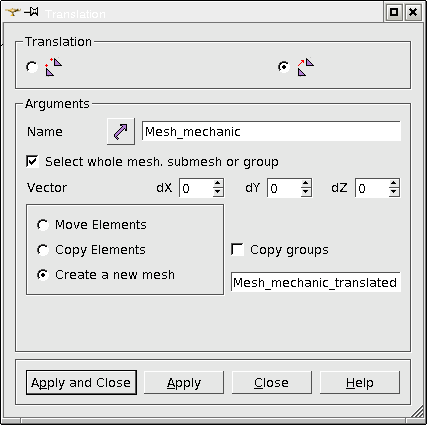The image size is (427, 425).
Task: Click the purple arrow selection button beside Name
Action: point(121,131)
